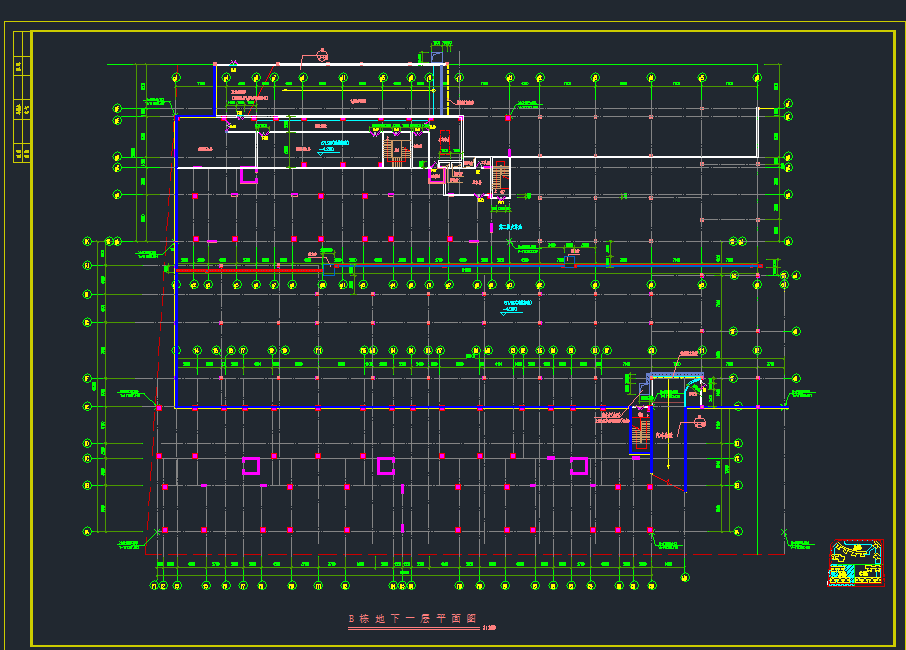Click the site key plan thumbnail
Screen dimensions: 906x650
click(x=856, y=561)
